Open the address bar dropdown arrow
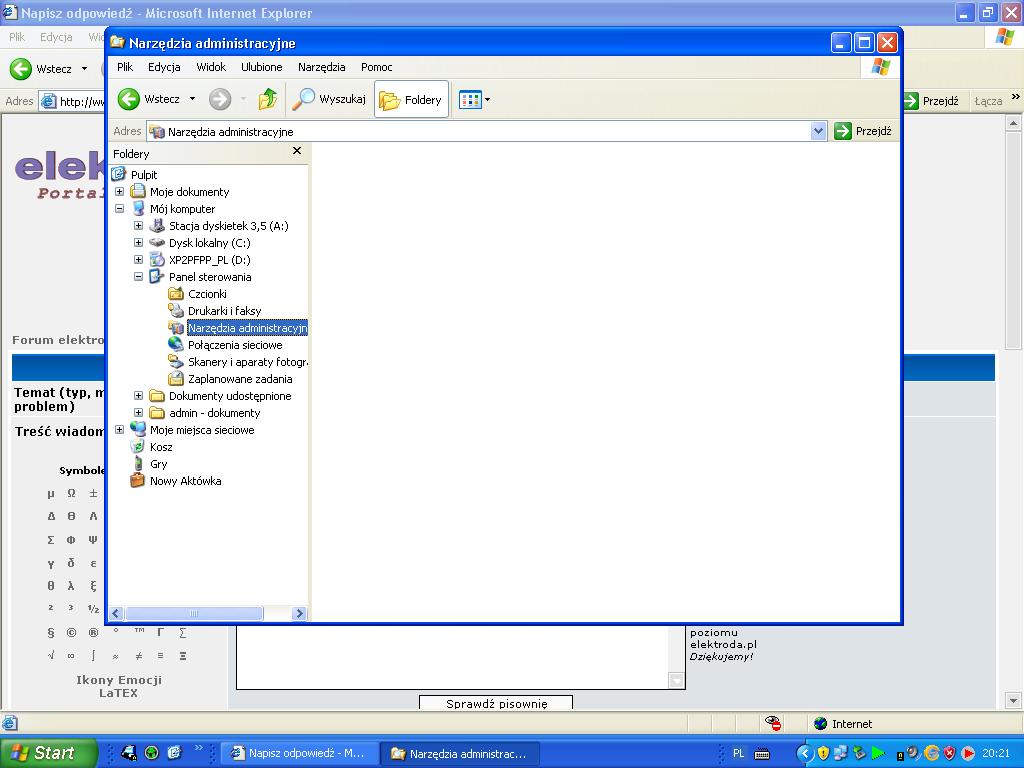The width and height of the screenshot is (1024, 768). (x=818, y=131)
